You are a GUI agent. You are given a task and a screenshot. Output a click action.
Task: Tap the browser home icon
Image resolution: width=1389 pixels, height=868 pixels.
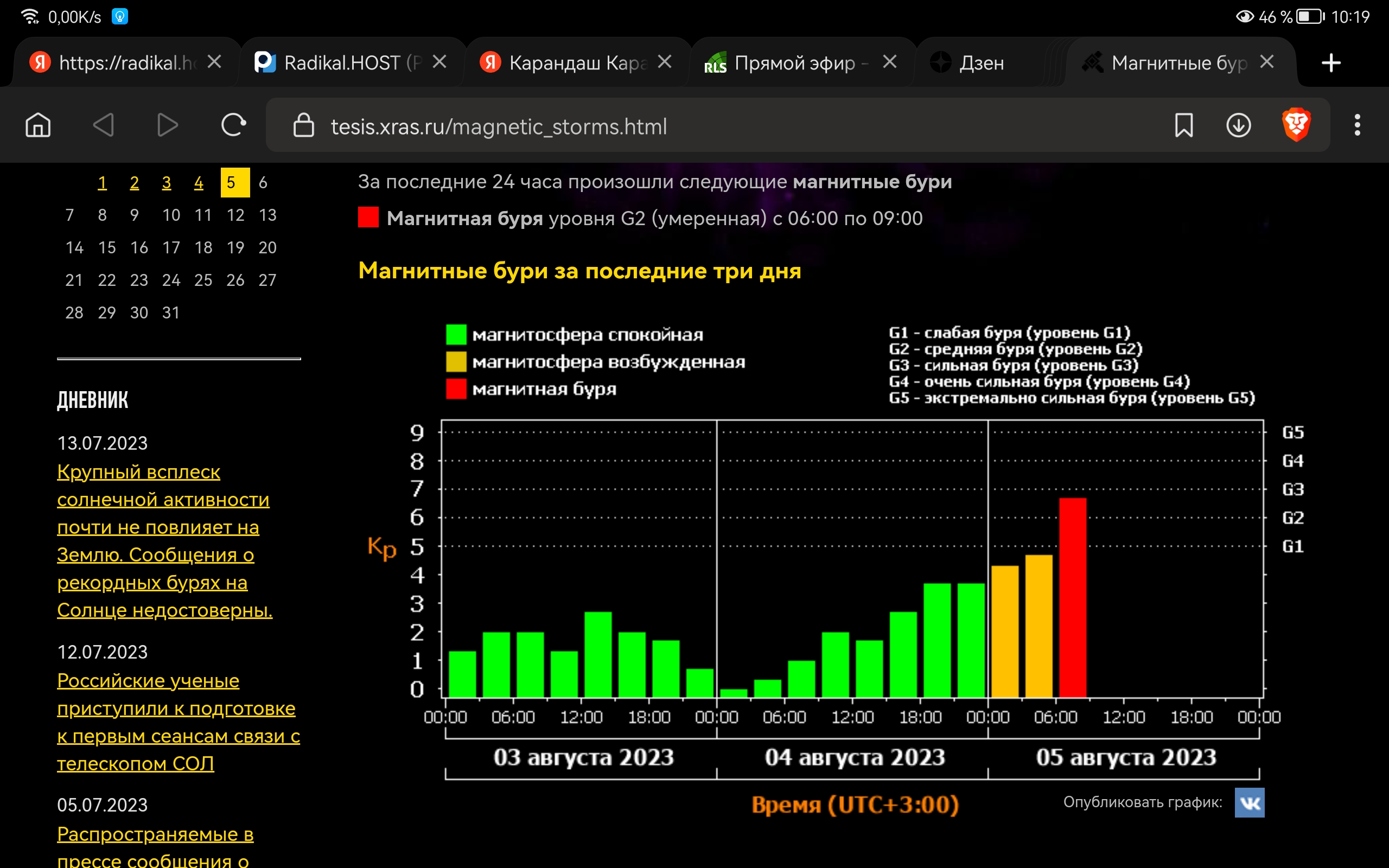[38, 125]
